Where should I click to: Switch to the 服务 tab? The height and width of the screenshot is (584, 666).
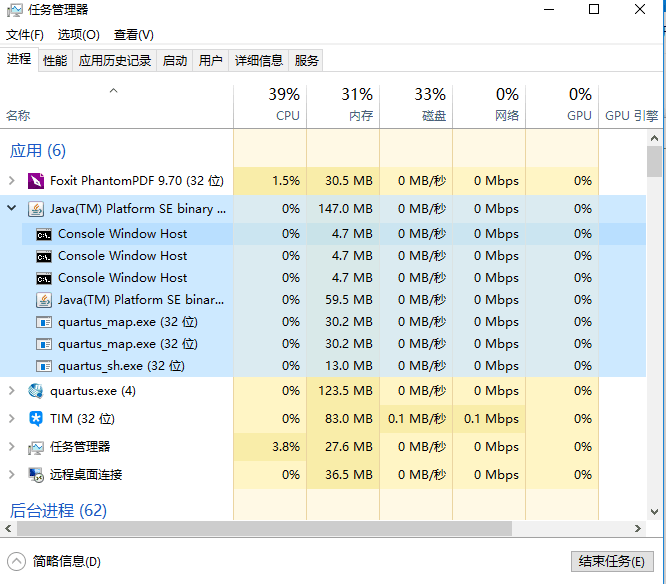[x=306, y=61]
